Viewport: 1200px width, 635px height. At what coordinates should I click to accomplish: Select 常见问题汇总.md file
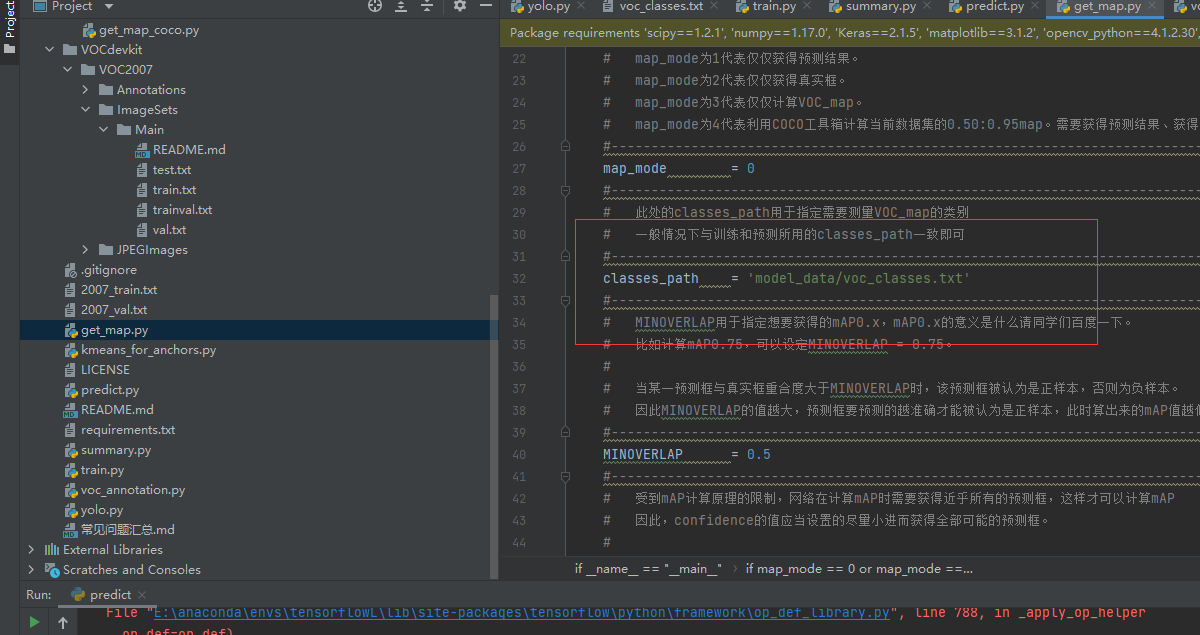point(128,530)
